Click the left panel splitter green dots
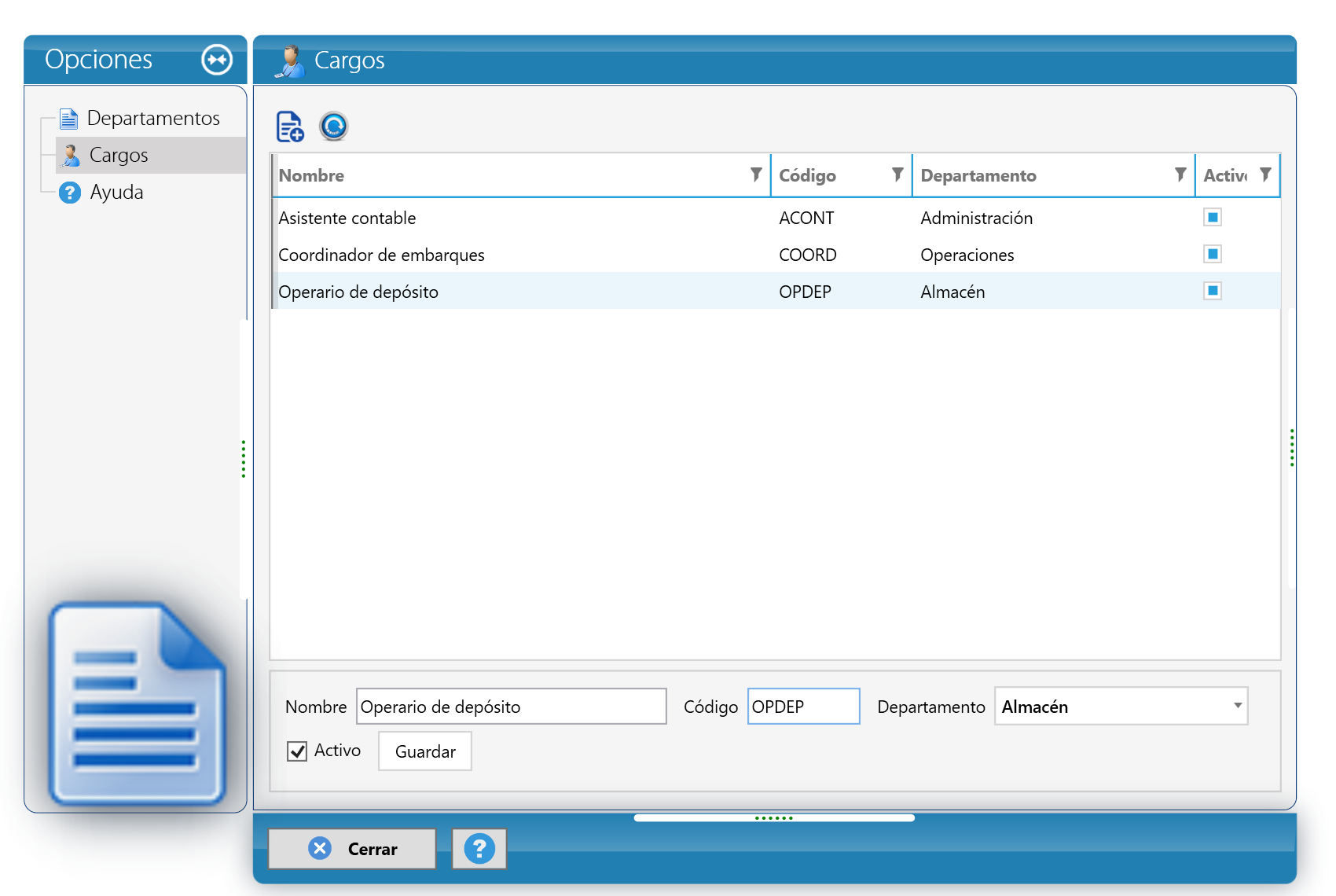 pos(244,459)
